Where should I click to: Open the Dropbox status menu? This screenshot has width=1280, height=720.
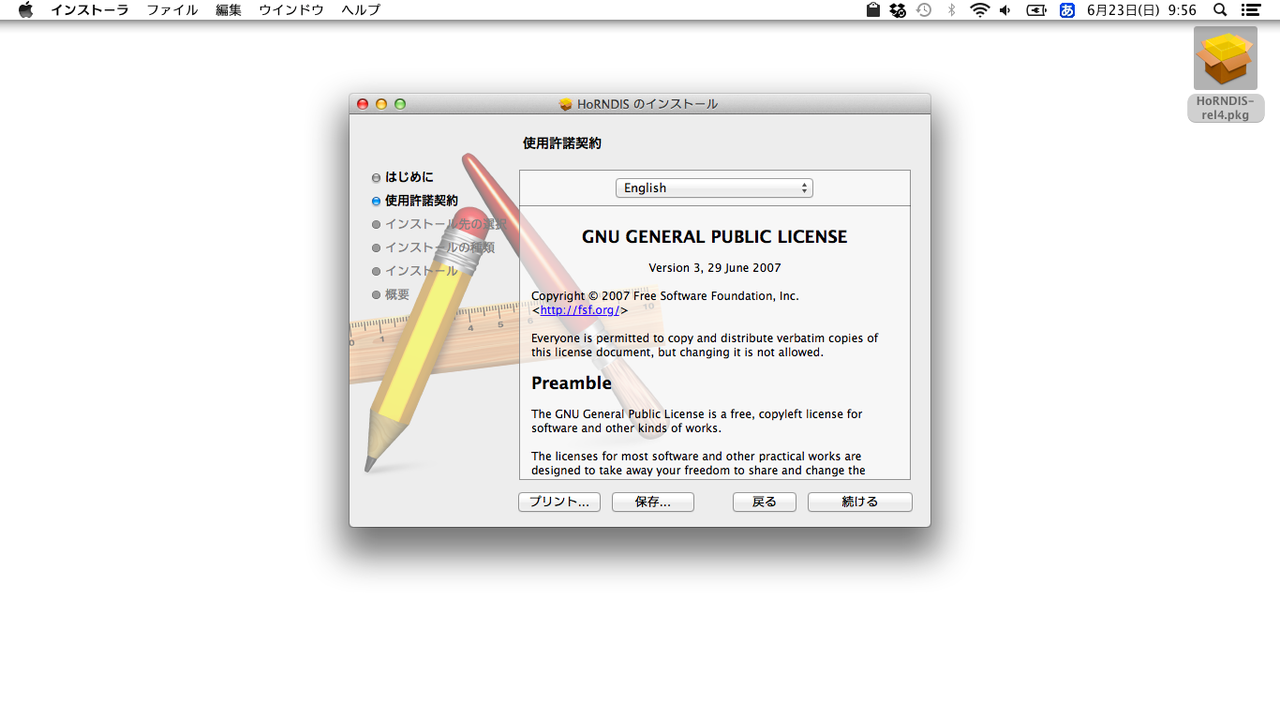click(898, 10)
